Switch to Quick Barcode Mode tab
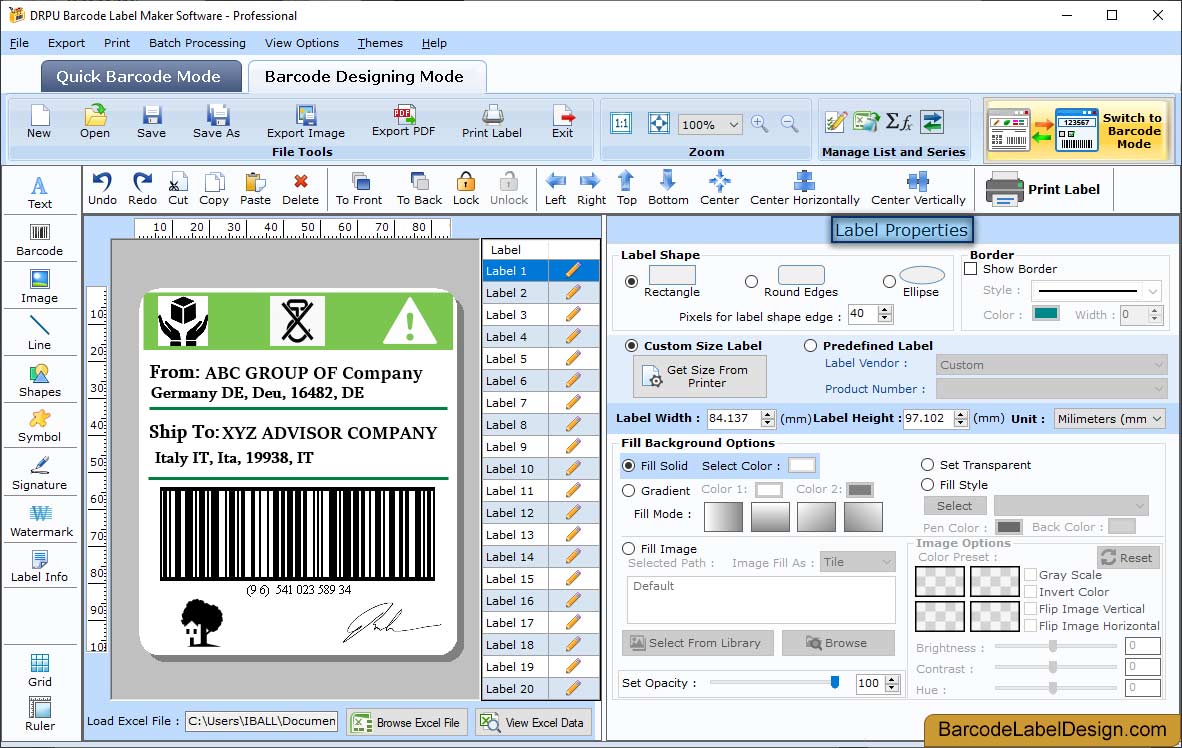This screenshot has width=1182, height=748. pyautogui.click(x=141, y=76)
